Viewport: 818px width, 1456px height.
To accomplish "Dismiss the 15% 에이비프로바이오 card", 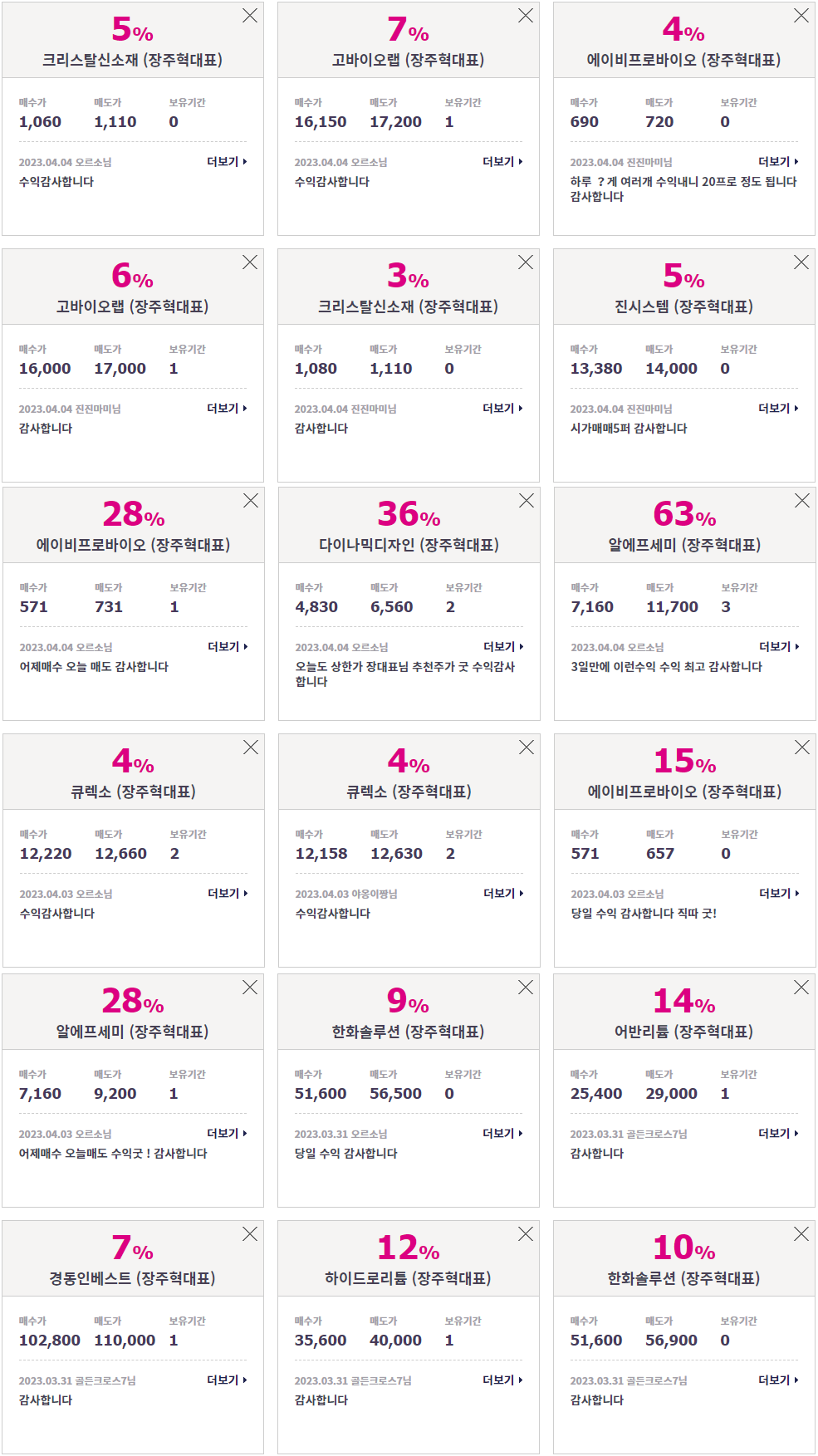I will pyautogui.click(x=802, y=748).
